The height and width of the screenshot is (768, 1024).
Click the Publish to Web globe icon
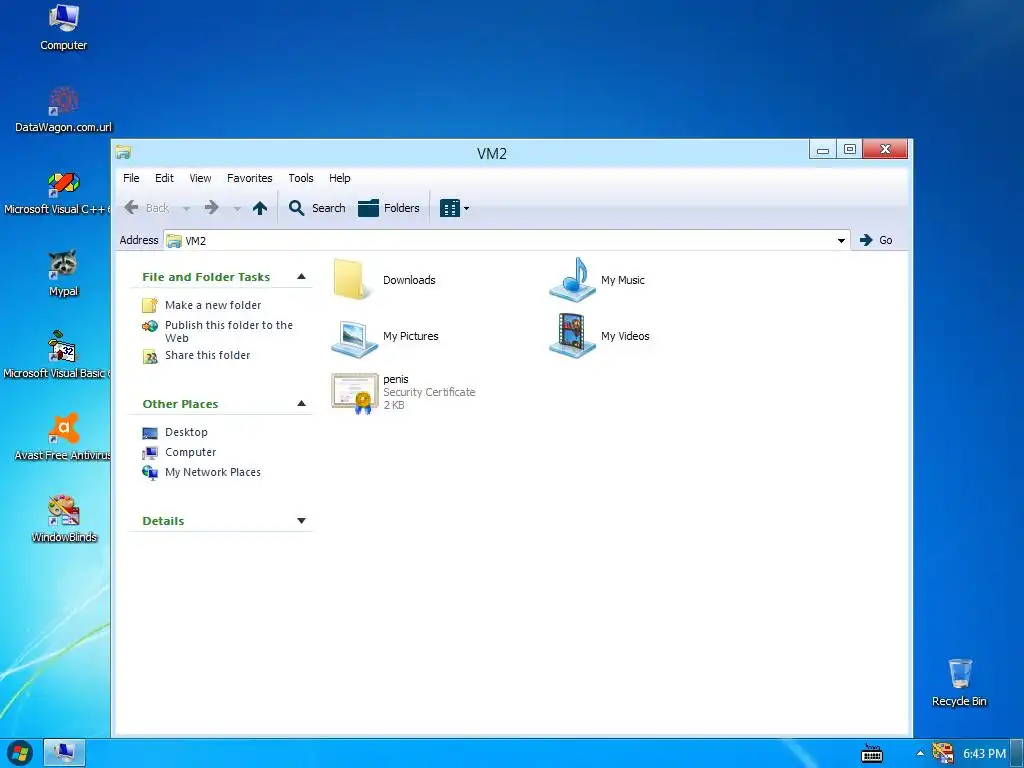(x=150, y=326)
